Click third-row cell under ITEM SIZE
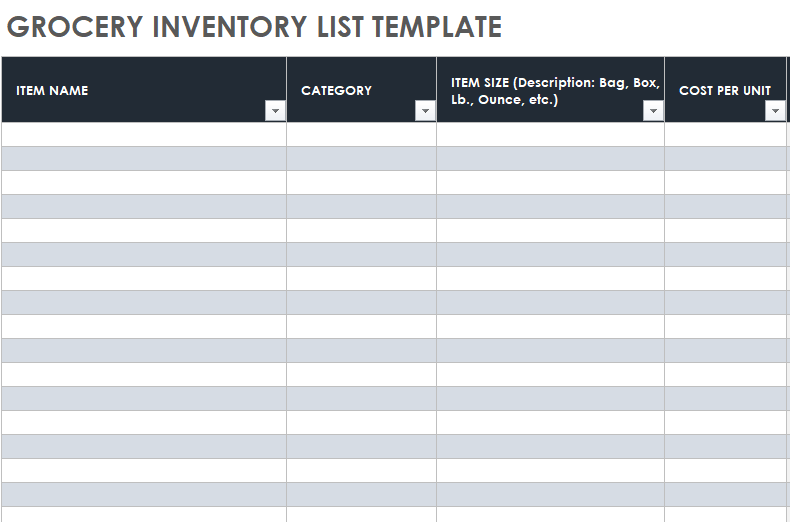 pos(550,183)
